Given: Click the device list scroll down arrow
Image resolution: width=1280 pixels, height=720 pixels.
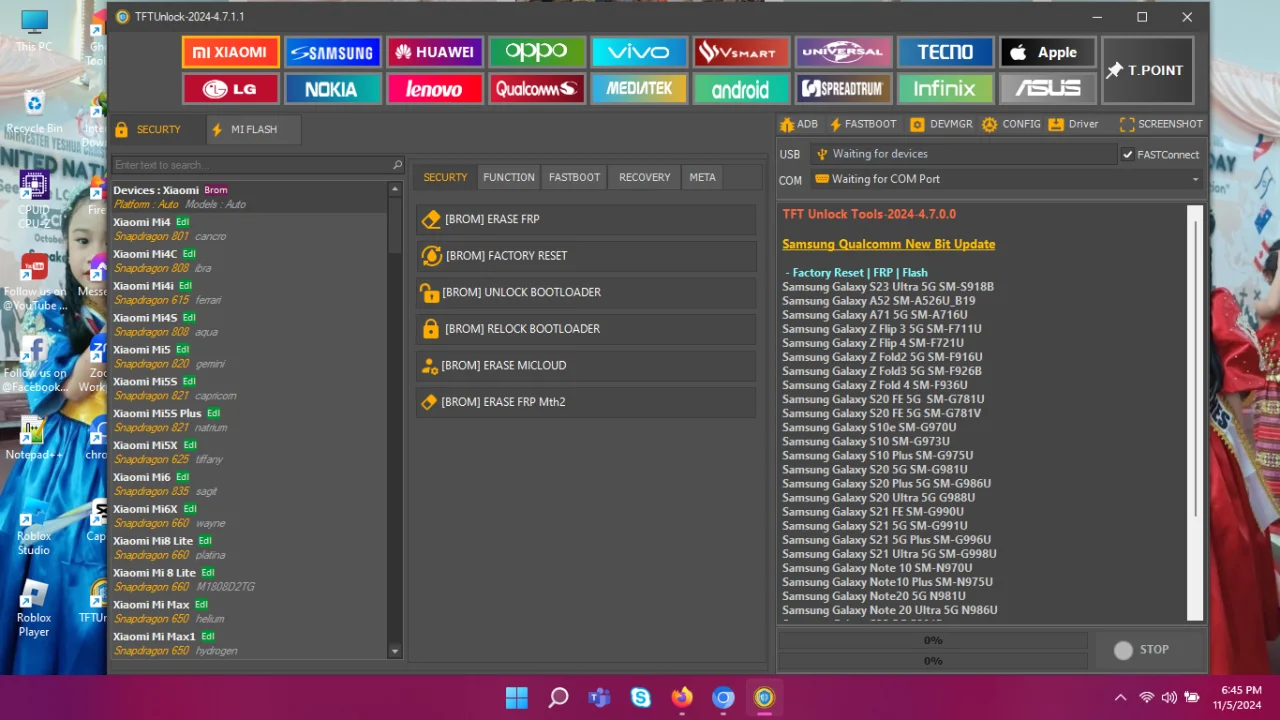Looking at the screenshot, I should (x=395, y=651).
